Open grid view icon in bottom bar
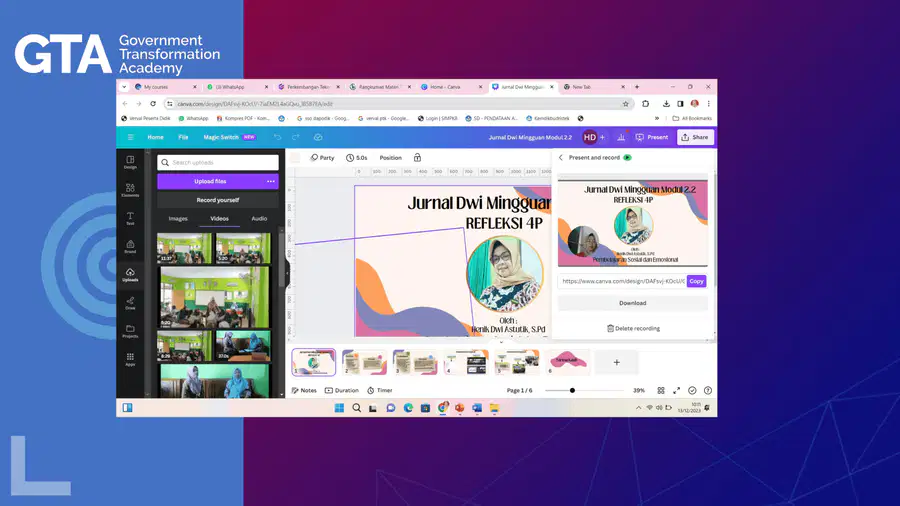The image size is (900, 506). pos(661,390)
